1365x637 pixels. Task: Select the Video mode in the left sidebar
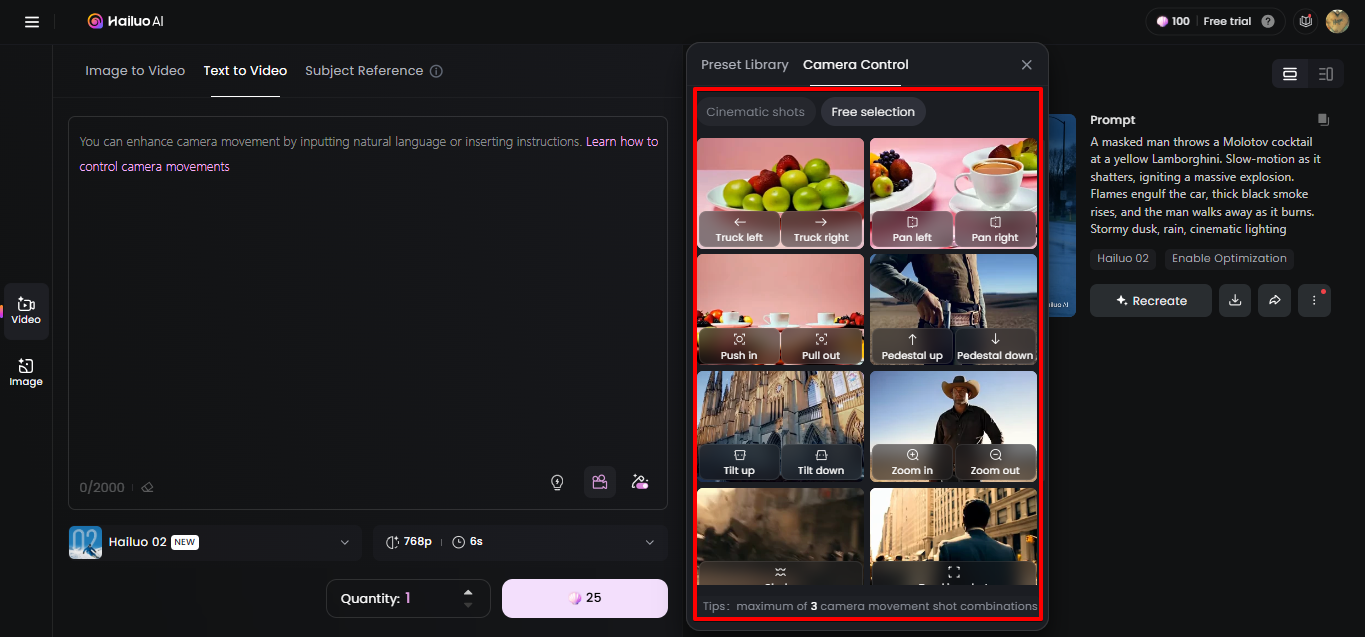[26, 311]
